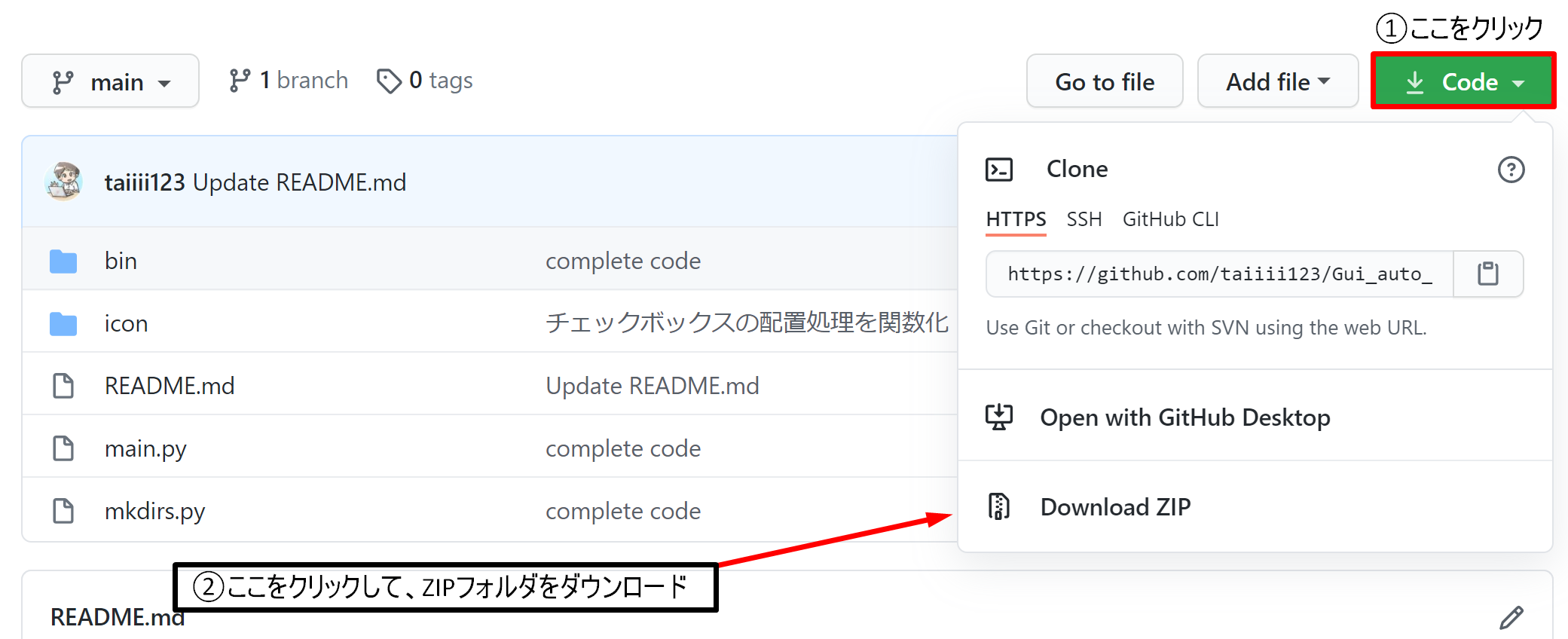Open the Japanese commit message for icon
Image resolution: width=1568 pixels, height=639 pixels.
(x=747, y=323)
